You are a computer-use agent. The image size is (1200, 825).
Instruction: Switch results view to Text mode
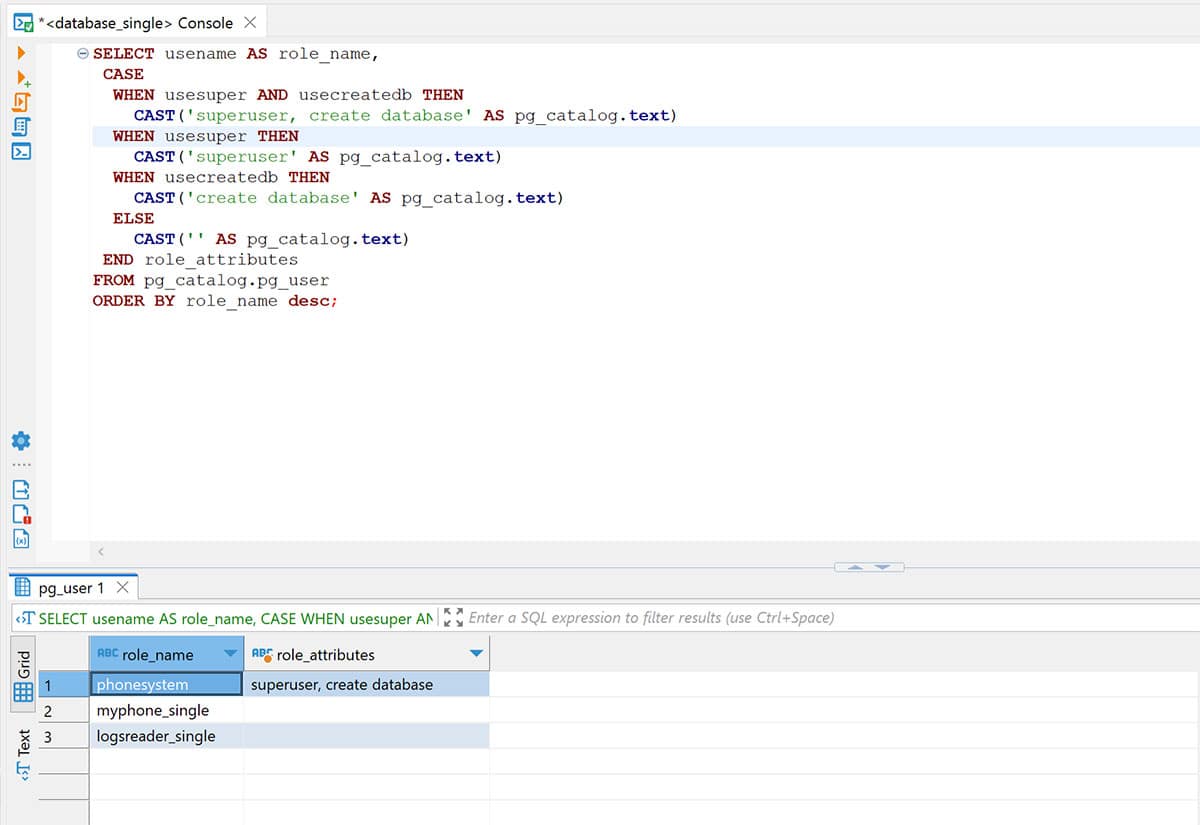(x=23, y=754)
